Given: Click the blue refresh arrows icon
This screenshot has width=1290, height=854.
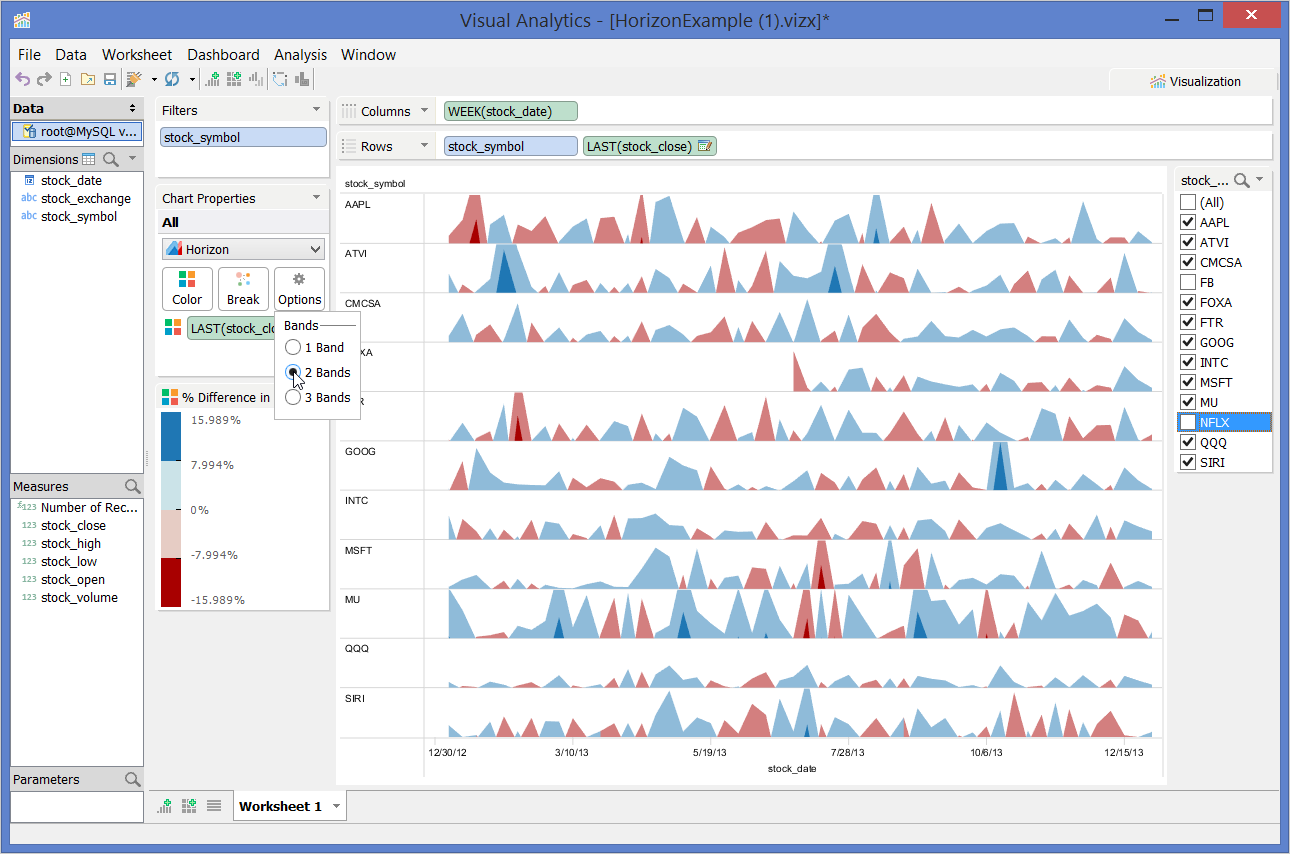Looking at the screenshot, I should [x=172, y=80].
